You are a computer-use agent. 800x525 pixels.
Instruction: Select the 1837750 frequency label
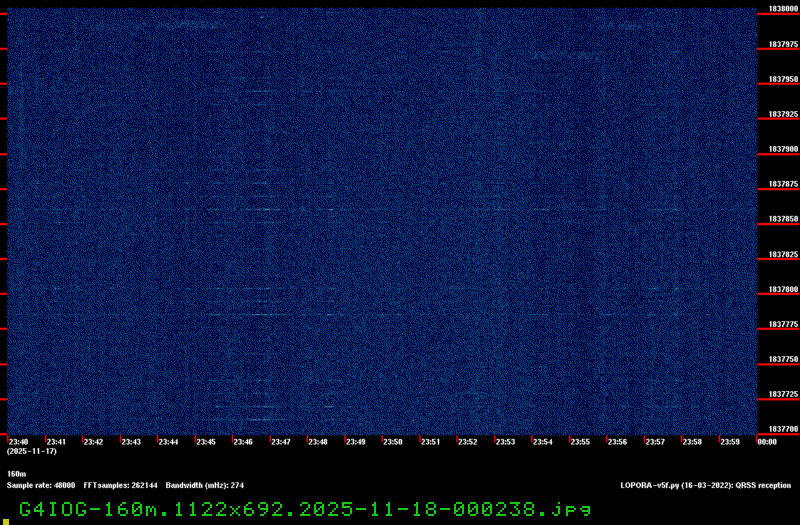click(x=782, y=359)
